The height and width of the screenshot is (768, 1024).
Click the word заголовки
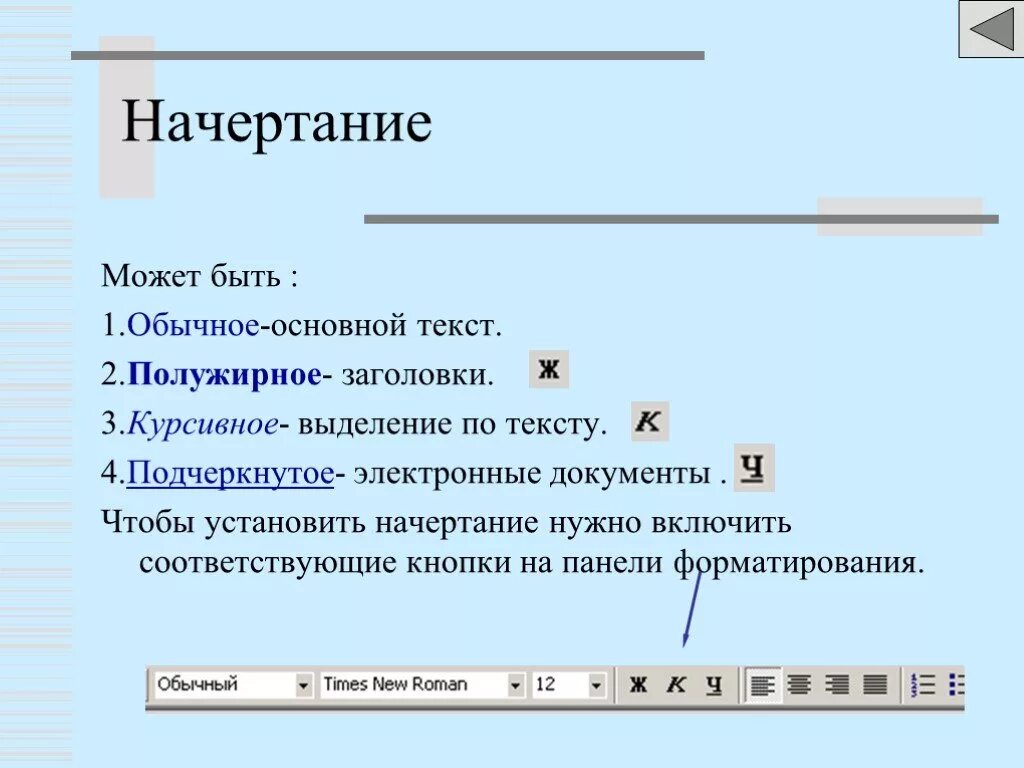(x=417, y=375)
